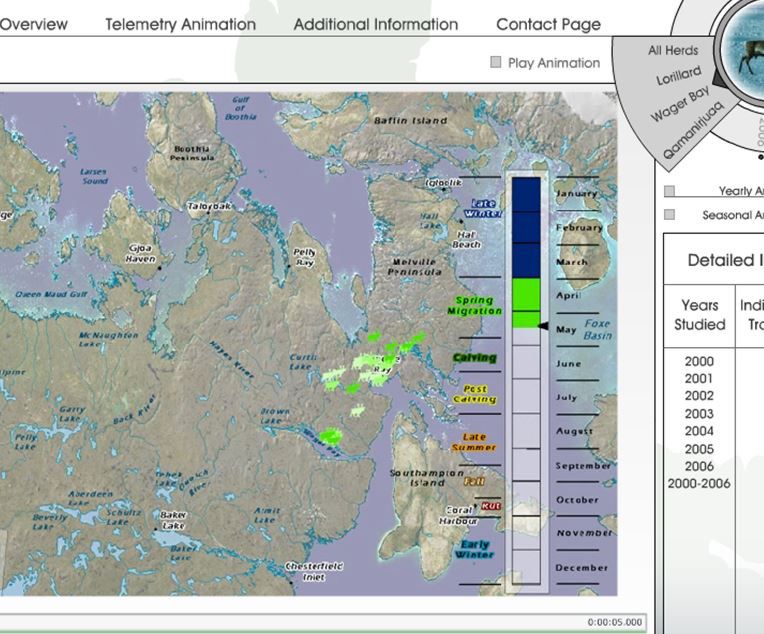
Task: Open the Overview tab
Action: (x=33, y=24)
